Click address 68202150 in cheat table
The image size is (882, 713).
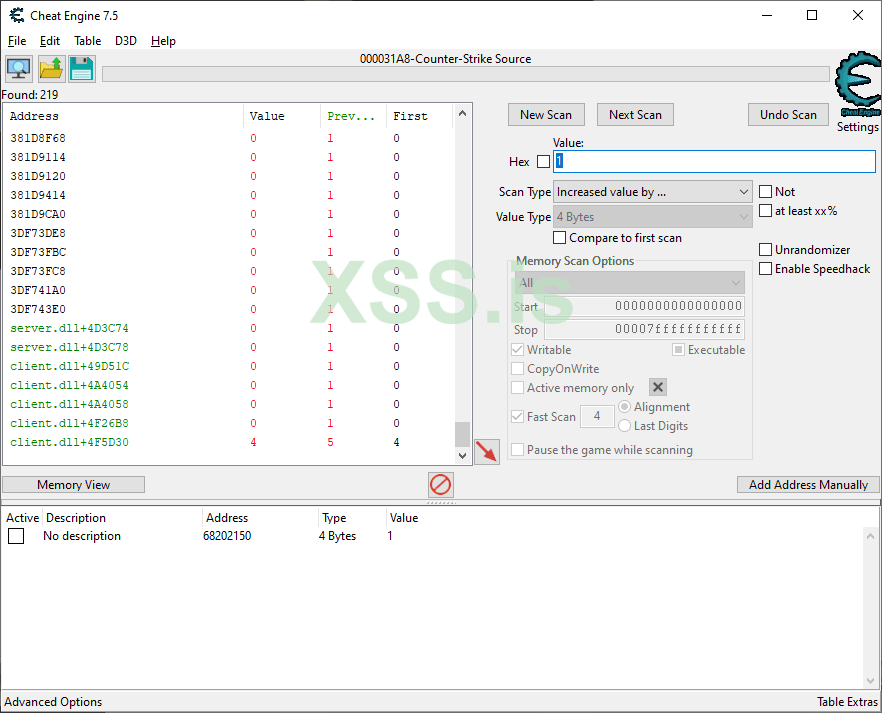(x=227, y=536)
